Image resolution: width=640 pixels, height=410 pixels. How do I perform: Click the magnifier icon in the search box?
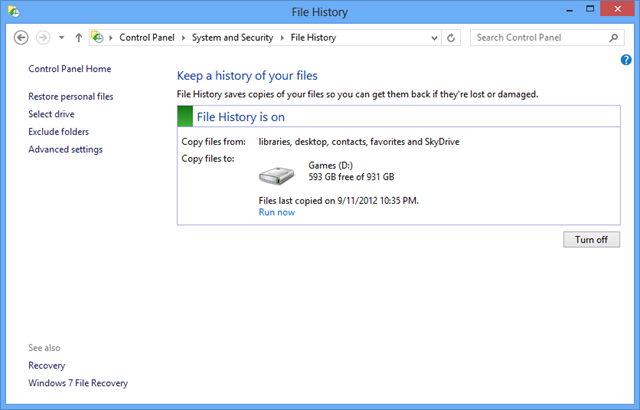(615, 37)
